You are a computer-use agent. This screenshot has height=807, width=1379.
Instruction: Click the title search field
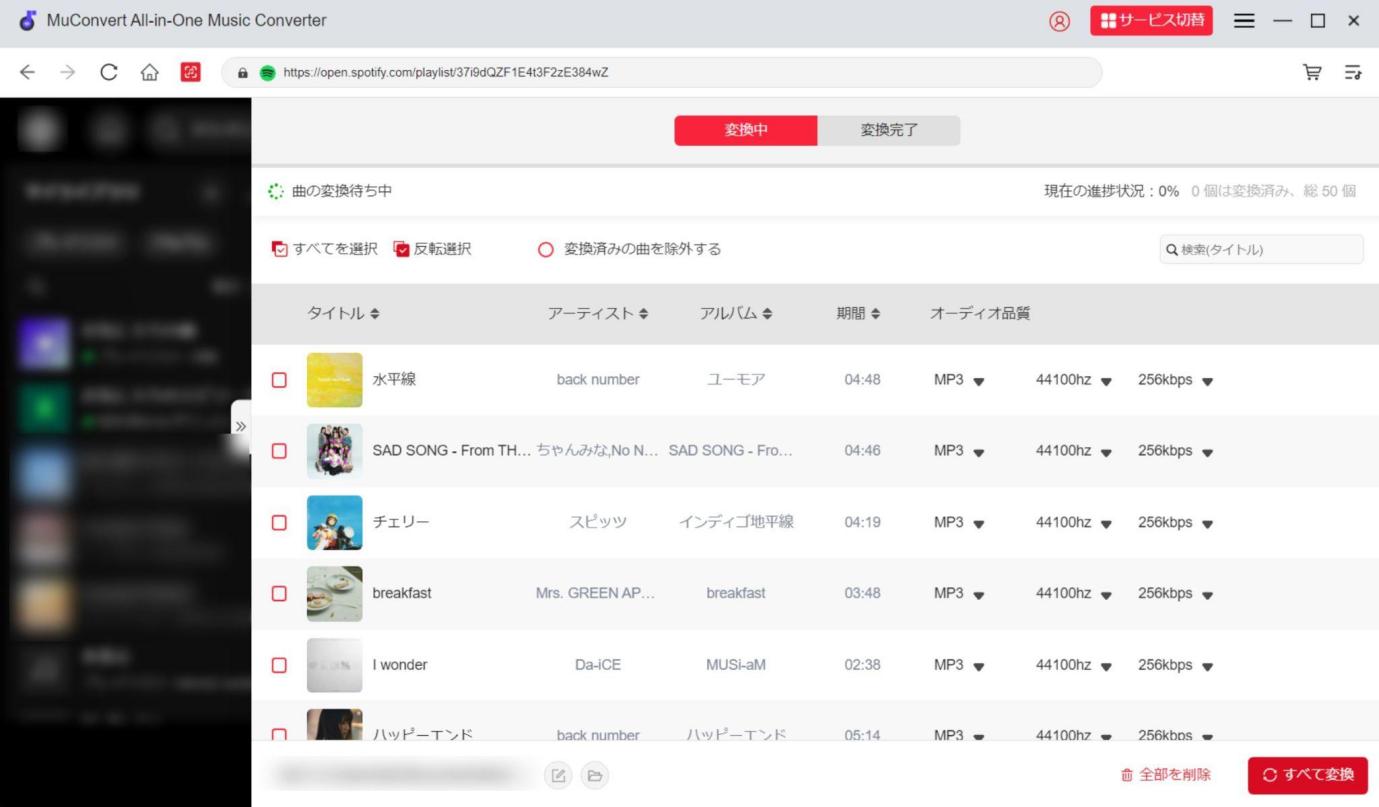(x=1261, y=250)
